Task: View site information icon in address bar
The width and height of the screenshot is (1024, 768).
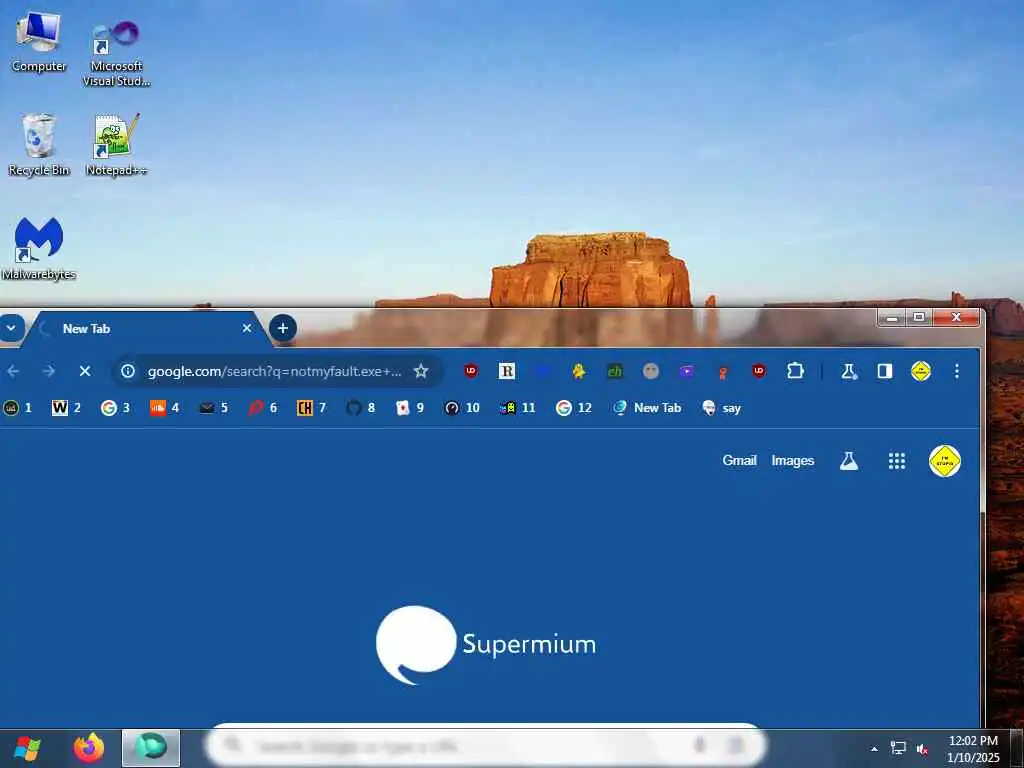Action: pos(128,371)
